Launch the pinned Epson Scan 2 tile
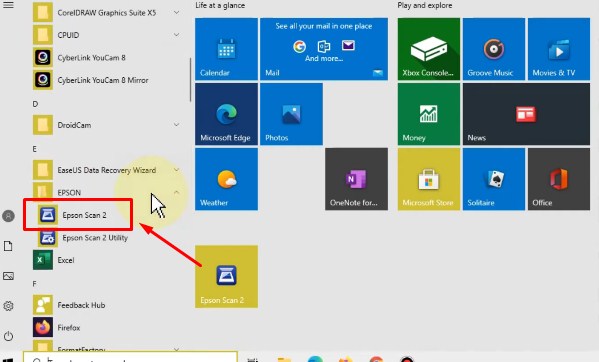This screenshot has width=599, height=362. click(226, 276)
